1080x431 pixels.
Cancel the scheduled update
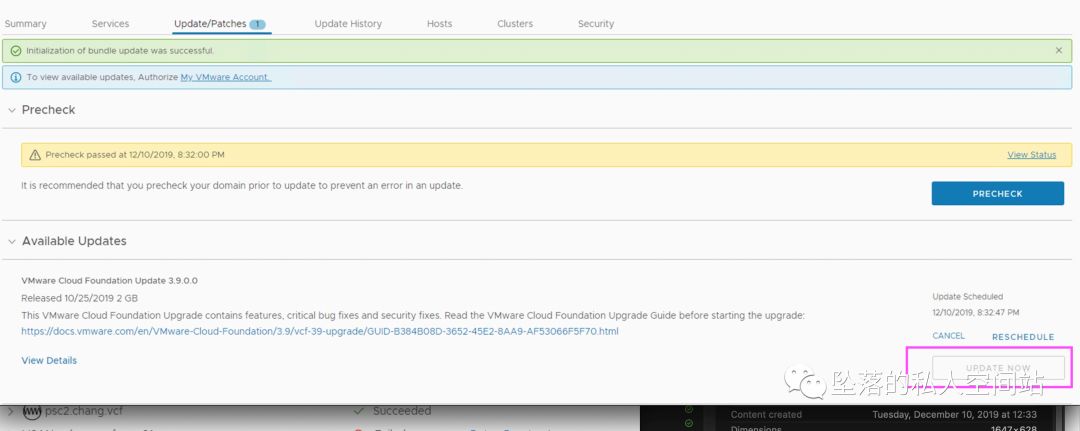(948, 336)
